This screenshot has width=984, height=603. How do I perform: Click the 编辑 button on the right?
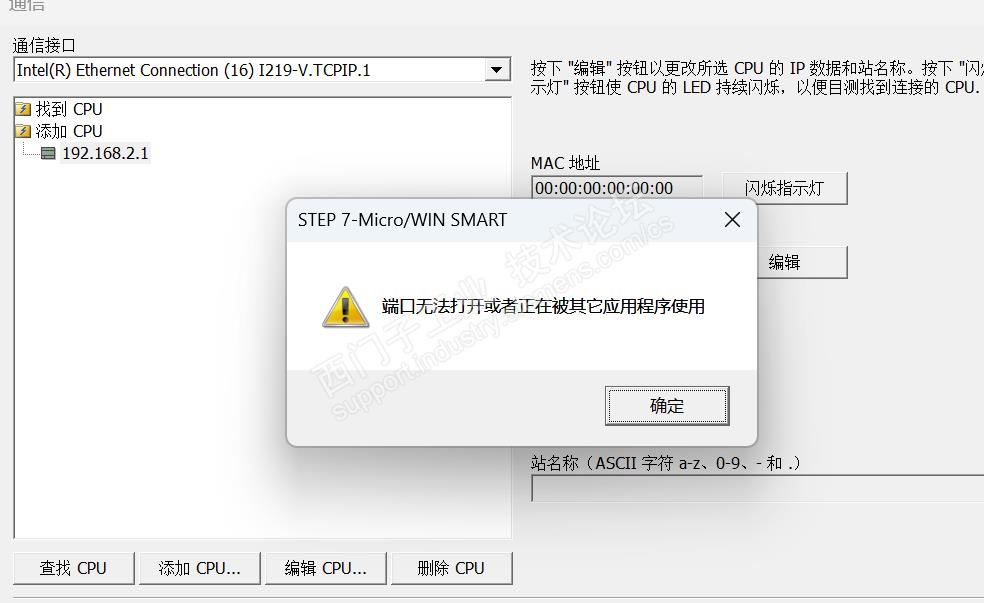[802, 262]
